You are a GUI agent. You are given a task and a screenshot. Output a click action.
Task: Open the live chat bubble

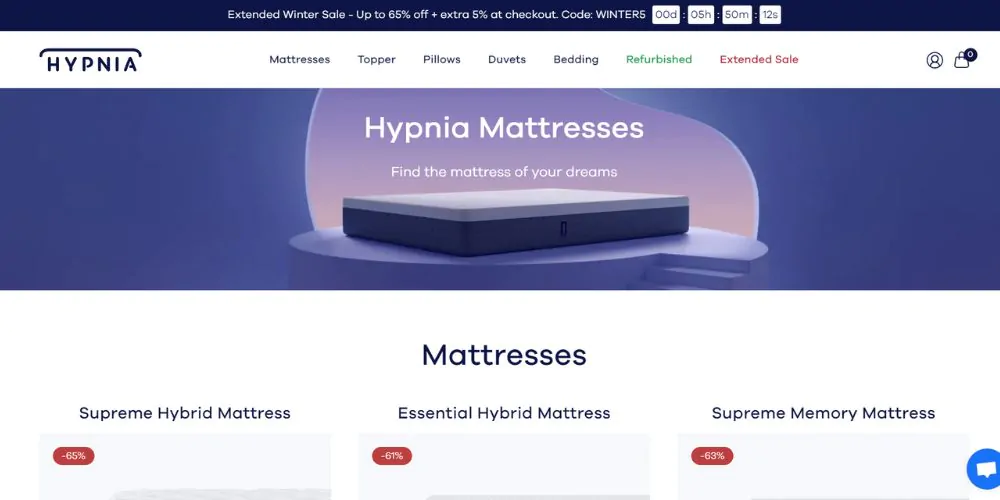[x=985, y=469]
